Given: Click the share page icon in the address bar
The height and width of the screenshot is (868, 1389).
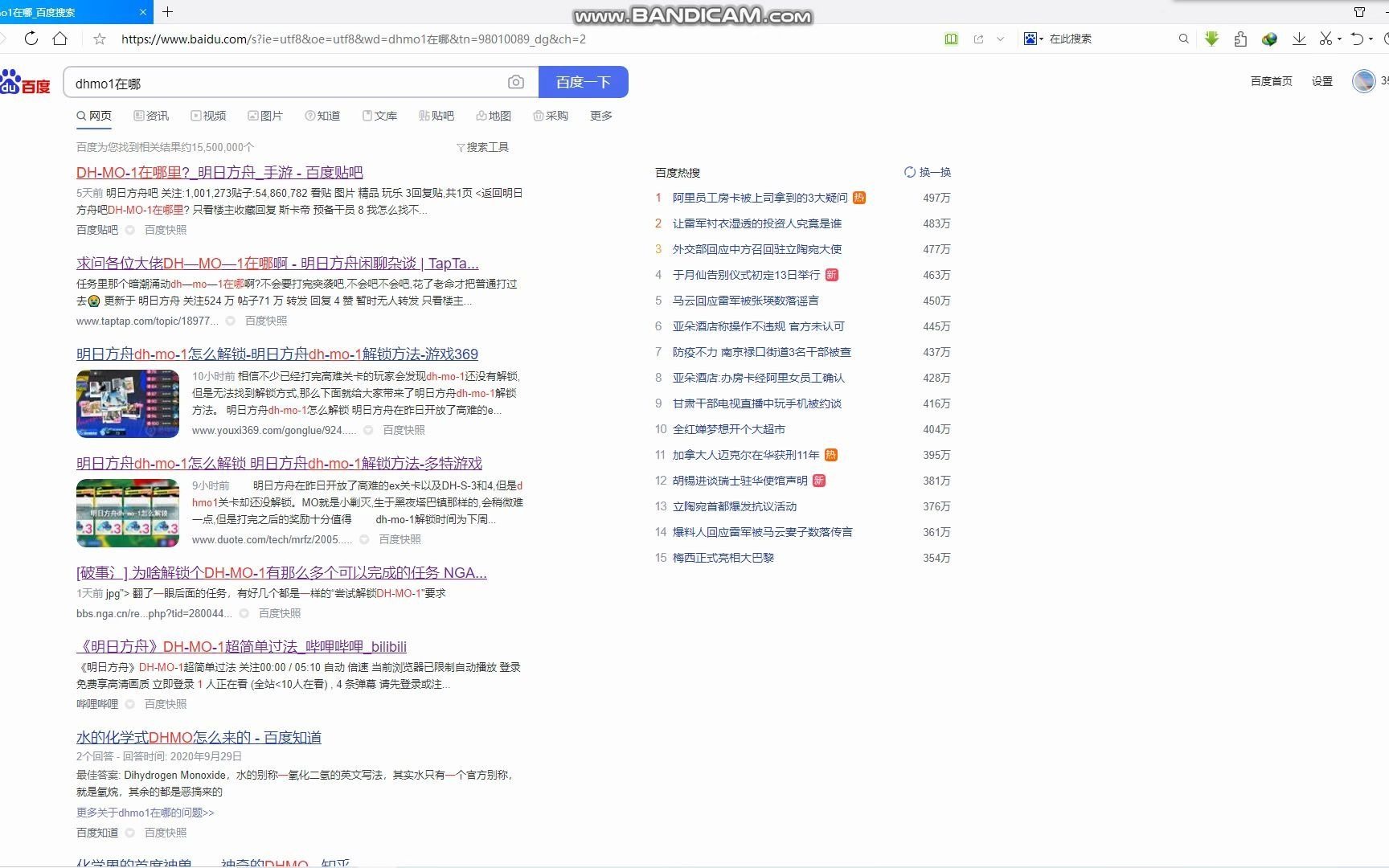Looking at the screenshot, I should 978,39.
